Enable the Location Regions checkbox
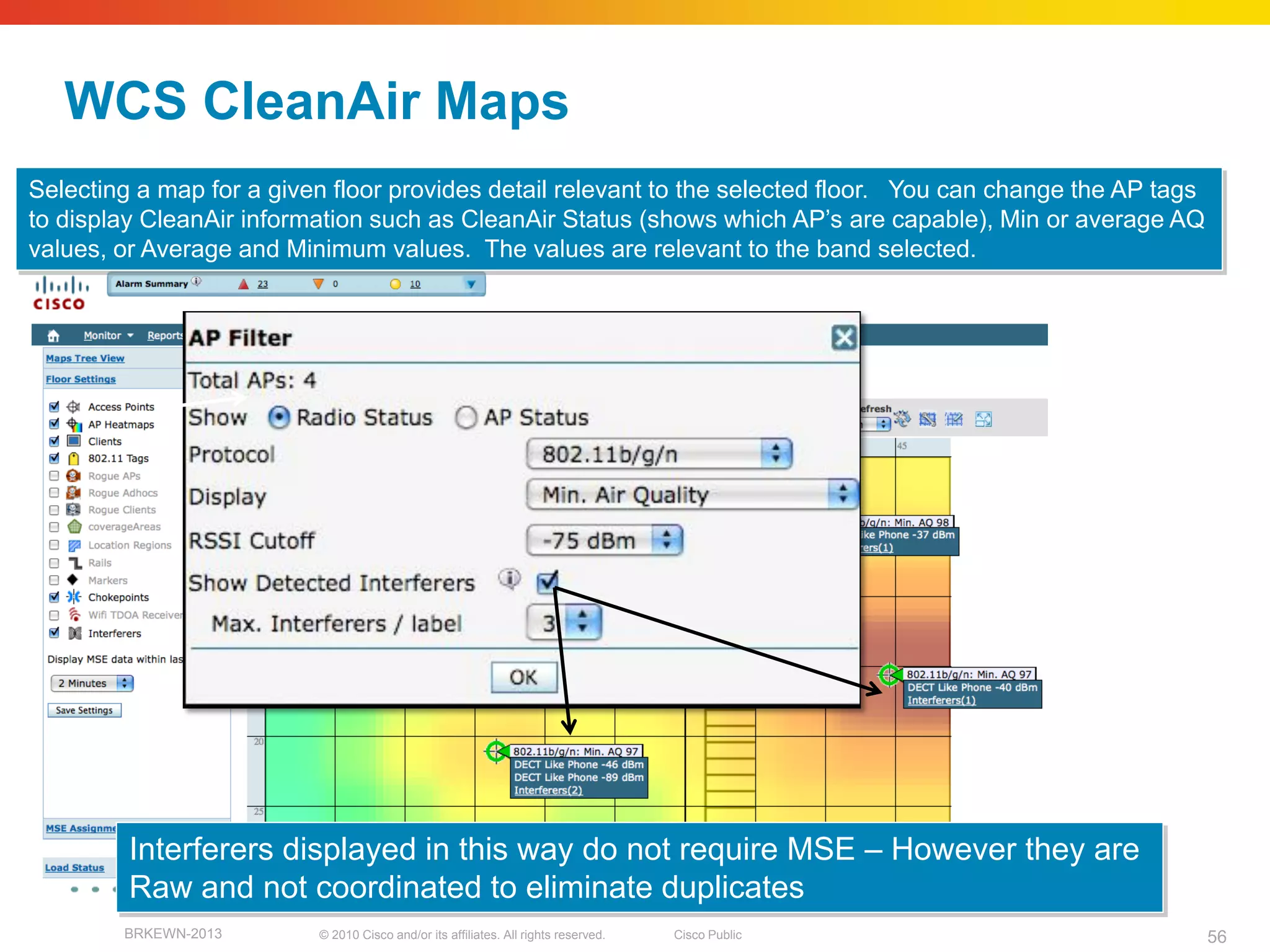 tap(54, 545)
